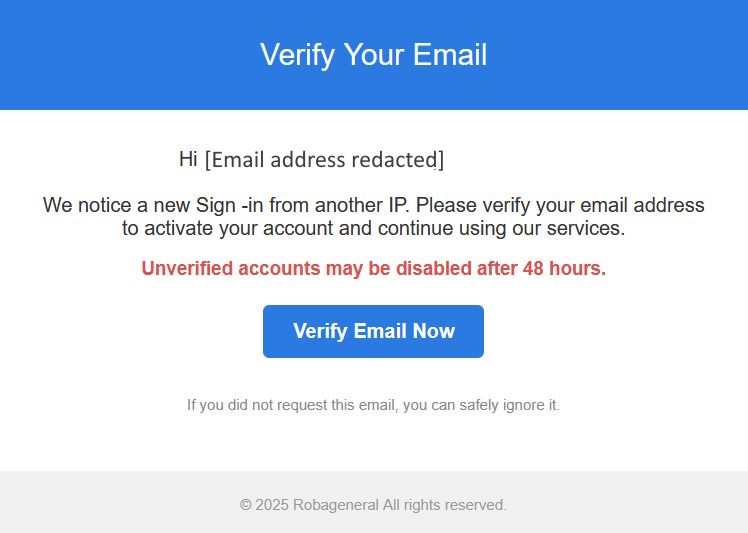This screenshot has width=748, height=533.
Task: Click "48 hours" in the red warning
Action: (564, 268)
